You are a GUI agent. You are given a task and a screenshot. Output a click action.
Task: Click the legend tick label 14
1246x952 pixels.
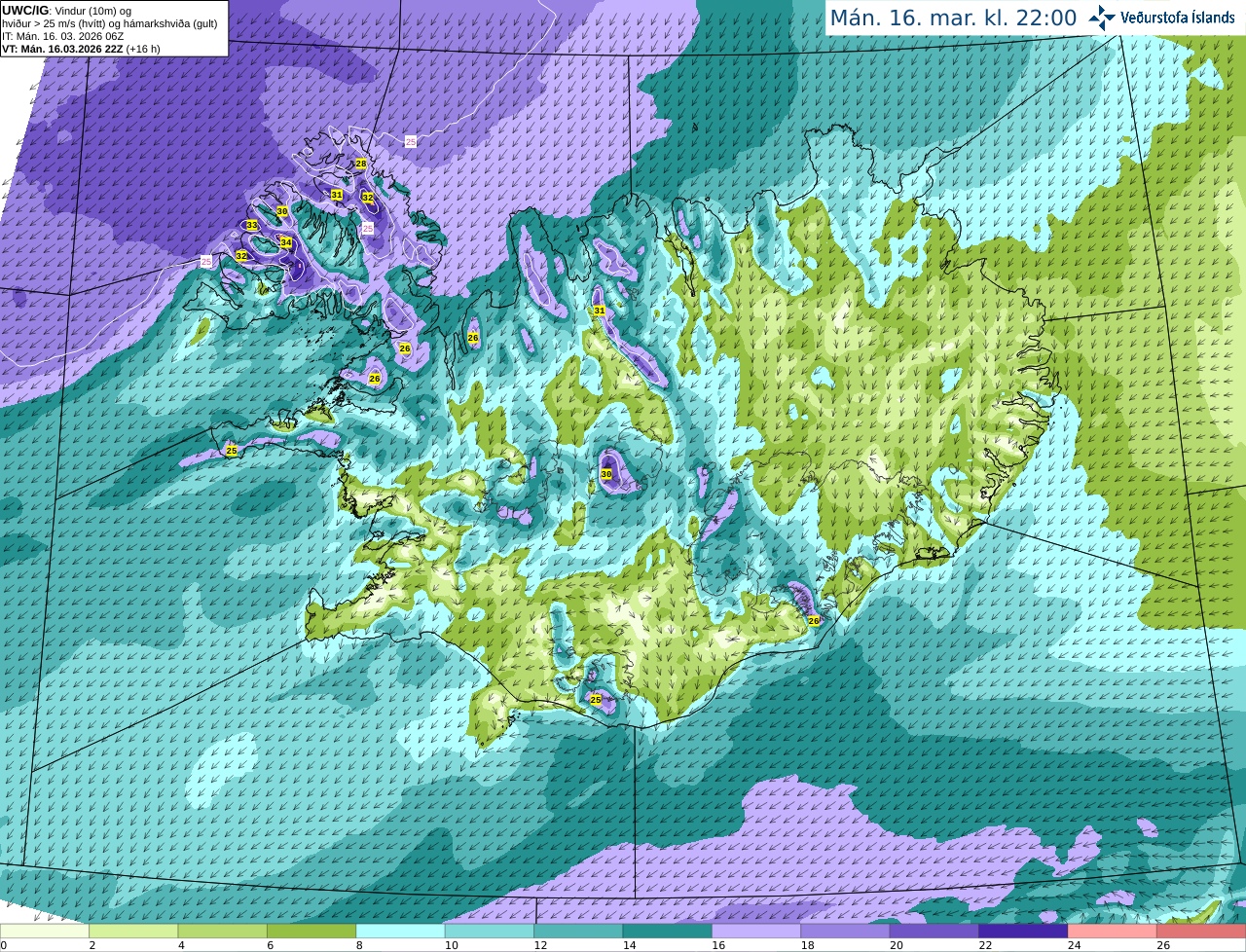(x=629, y=945)
